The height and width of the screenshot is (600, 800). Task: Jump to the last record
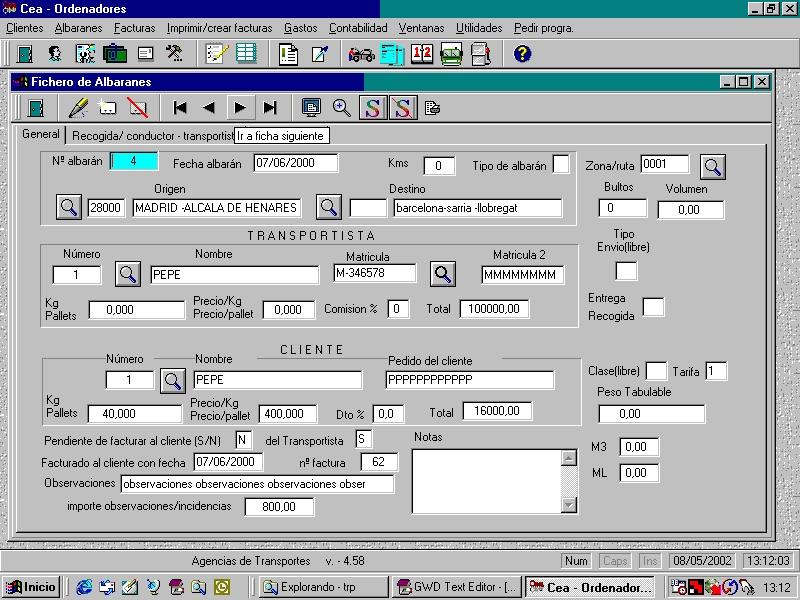point(270,108)
